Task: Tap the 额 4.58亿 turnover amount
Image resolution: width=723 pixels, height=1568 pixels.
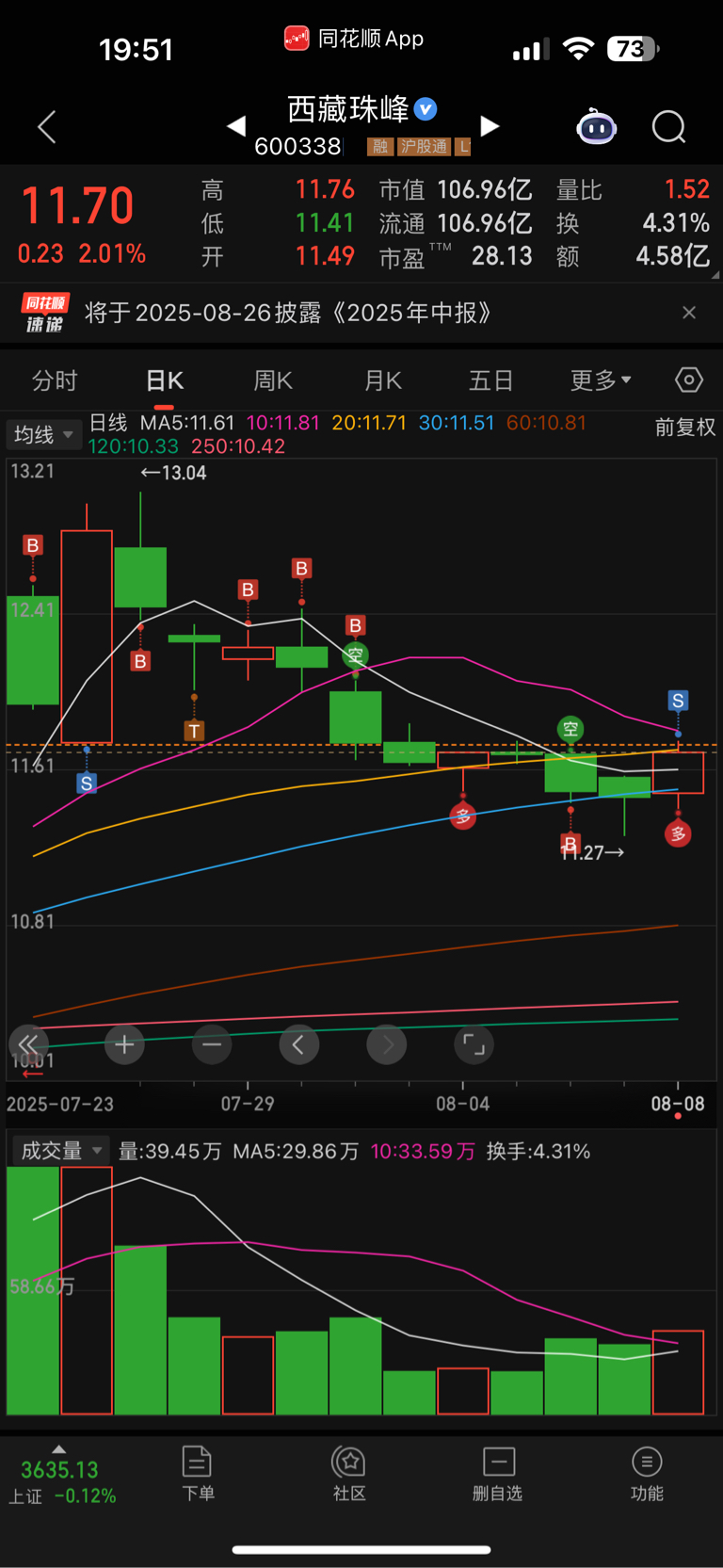Action: [672, 256]
